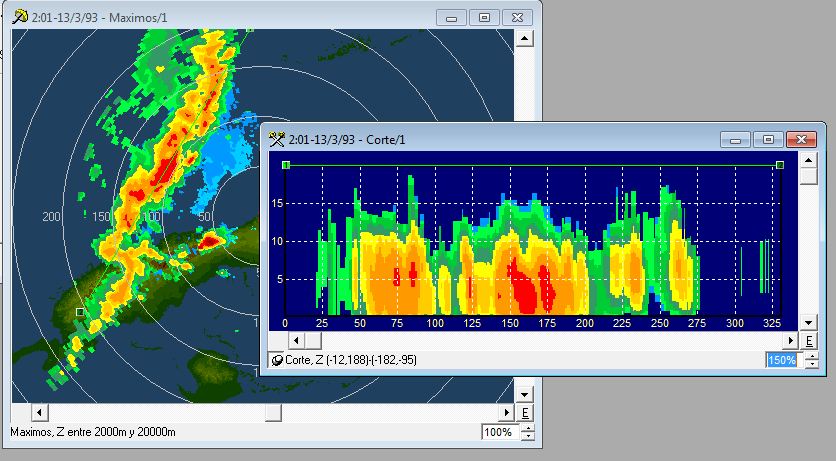
Task: Increase Corte zoom with the up stepper
Action: click(x=811, y=356)
